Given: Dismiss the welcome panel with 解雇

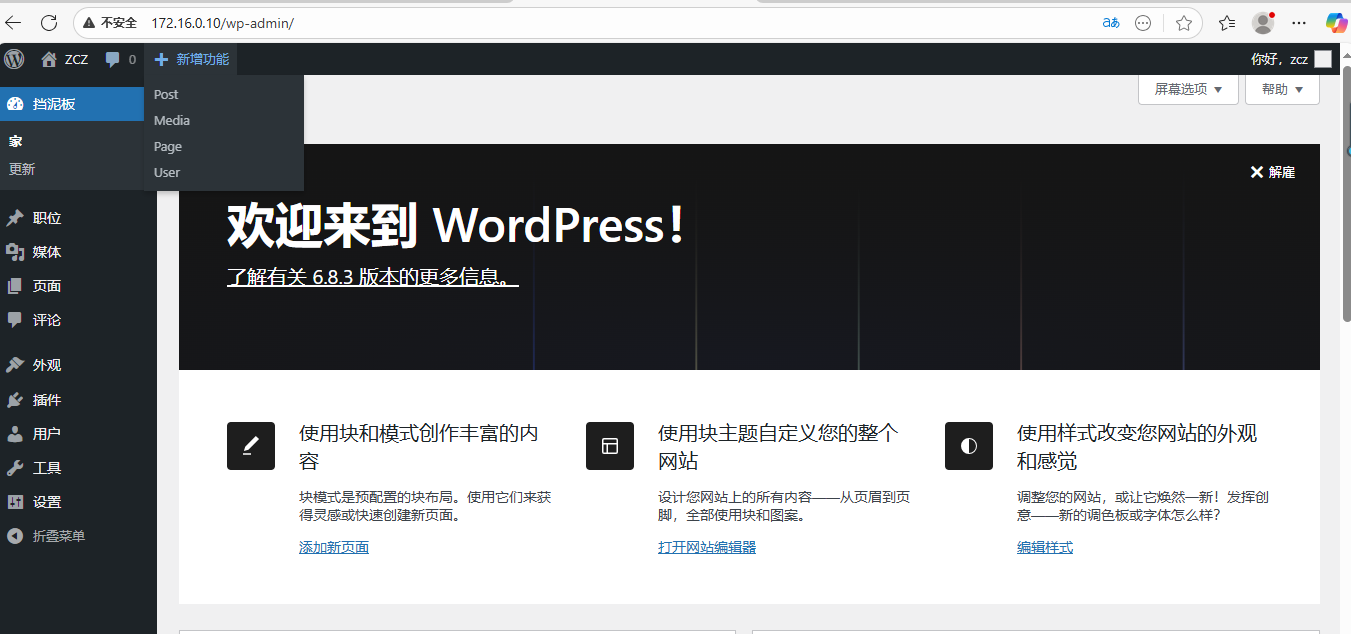Looking at the screenshot, I should click(x=1272, y=172).
